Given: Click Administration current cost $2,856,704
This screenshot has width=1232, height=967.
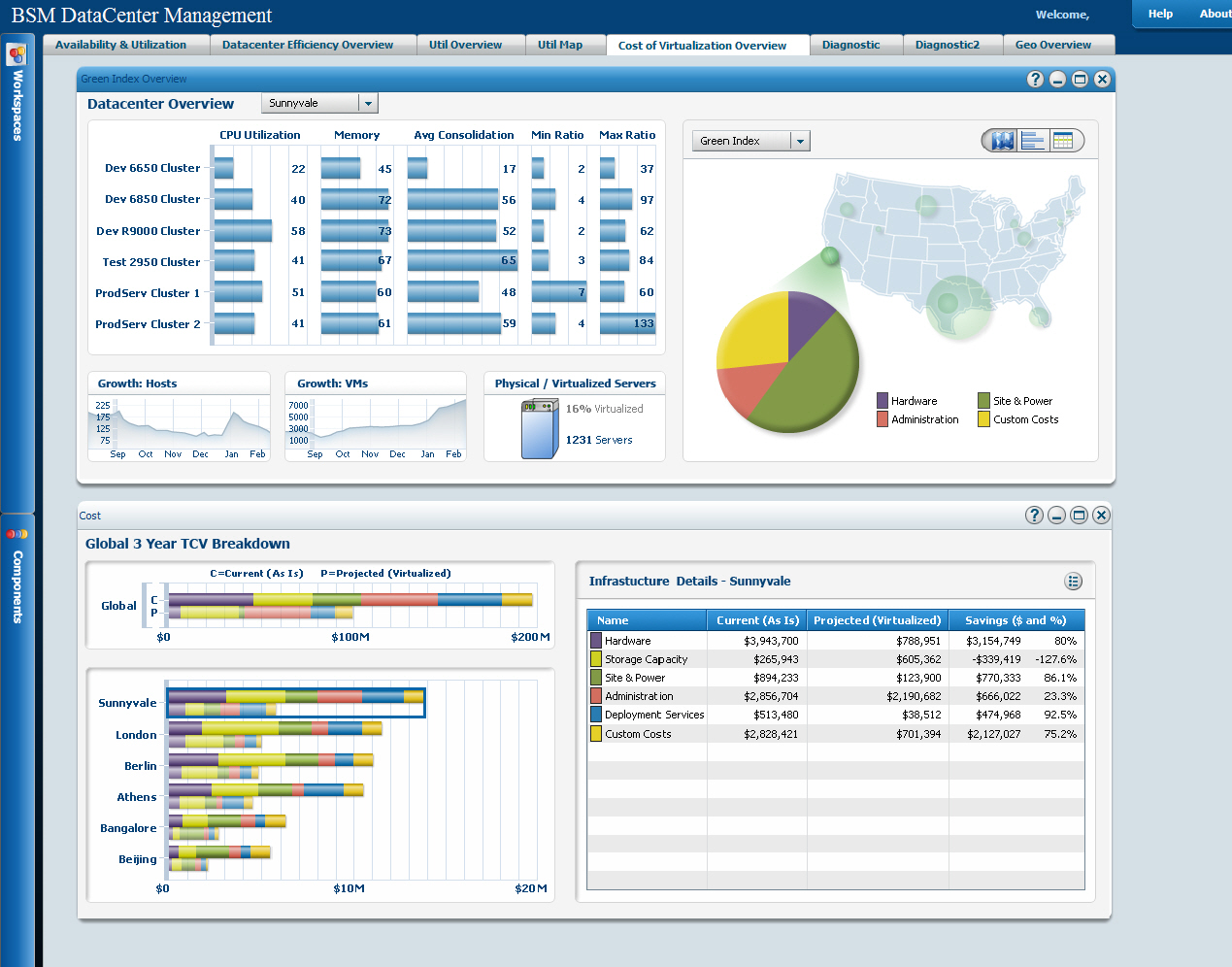Looking at the screenshot, I should coord(771,696).
